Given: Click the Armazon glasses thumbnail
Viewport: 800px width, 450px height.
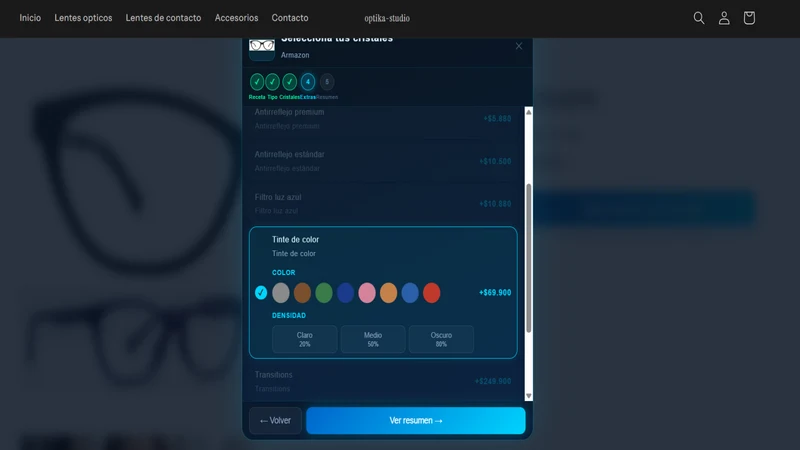Looking at the screenshot, I should [262, 49].
